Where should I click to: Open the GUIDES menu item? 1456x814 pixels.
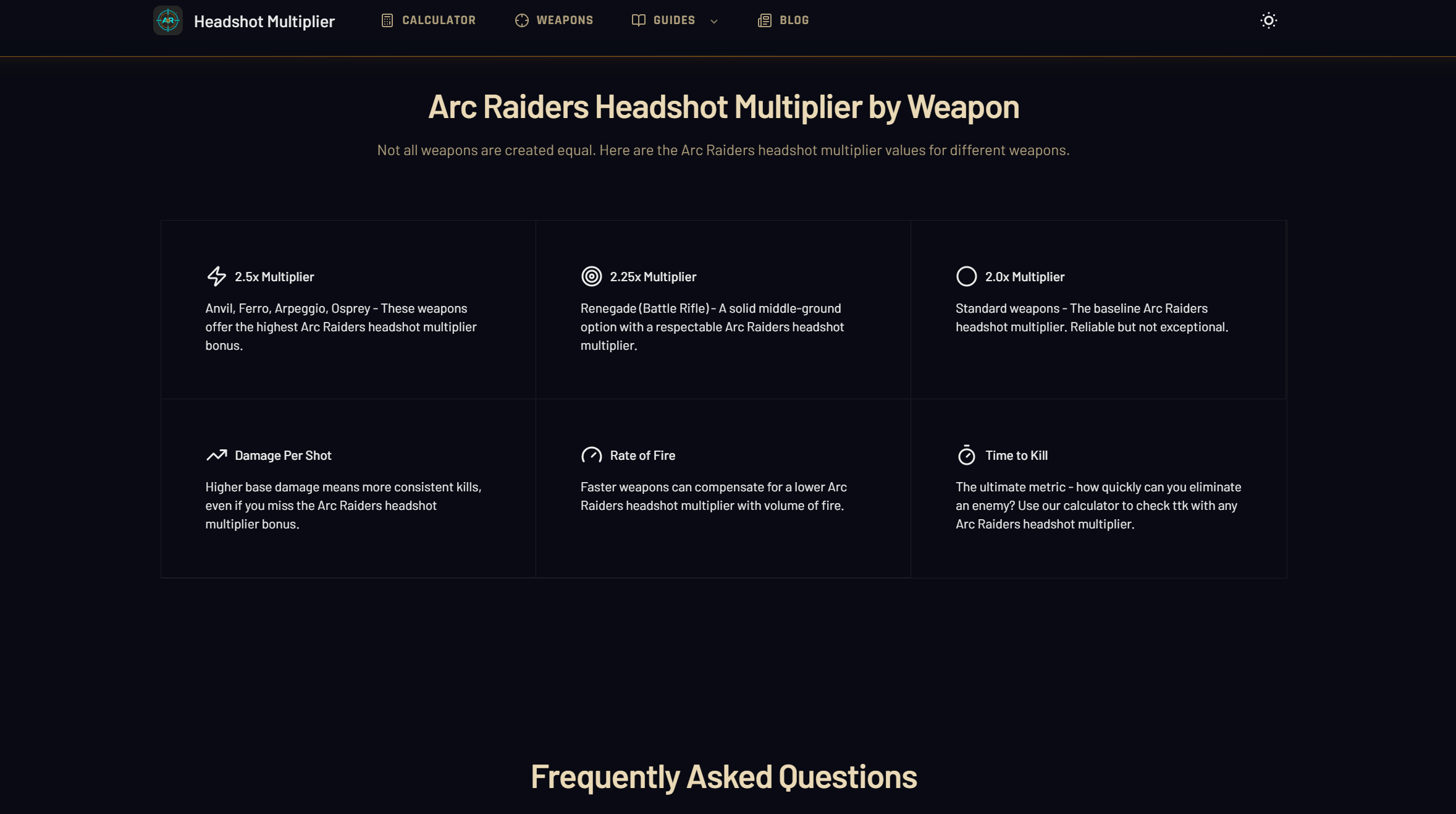tap(674, 20)
